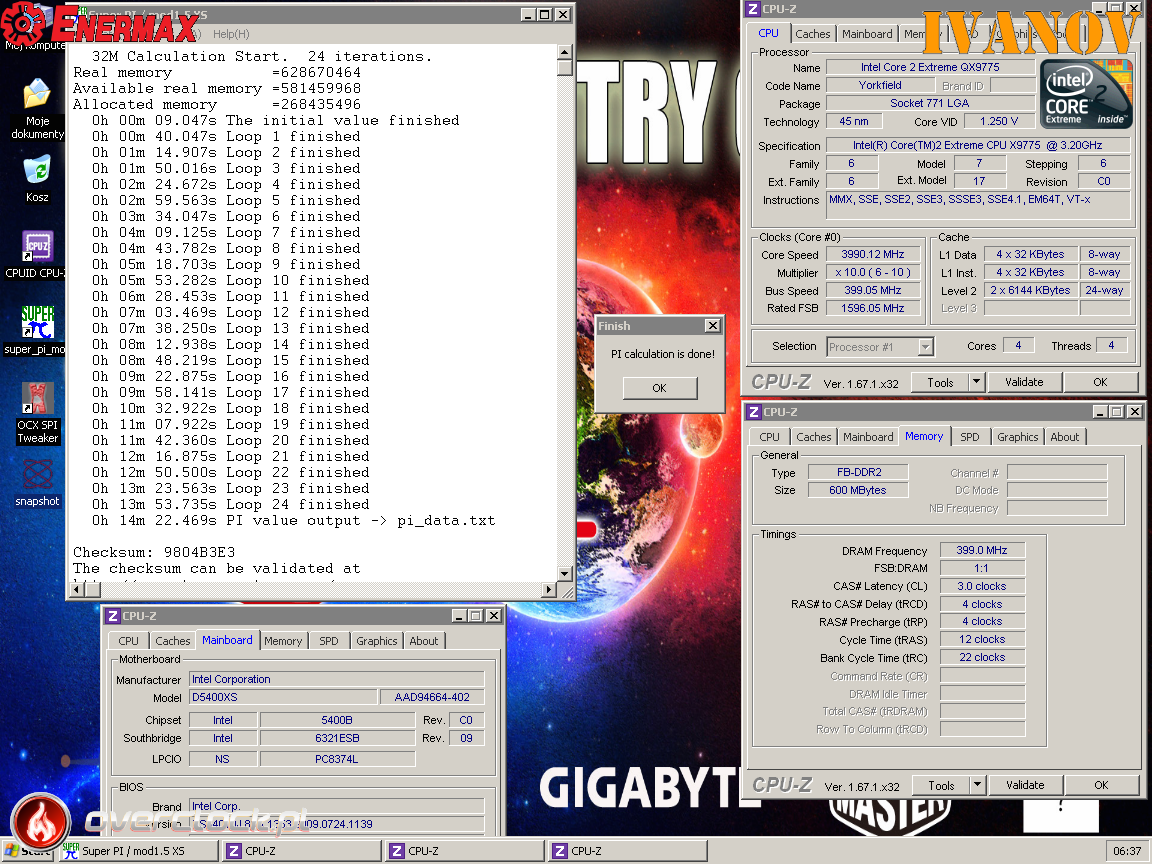The height and width of the screenshot is (864, 1152).
Task: Select the About tab in the bottom-left CPU-Z window
Action: [424, 641]
